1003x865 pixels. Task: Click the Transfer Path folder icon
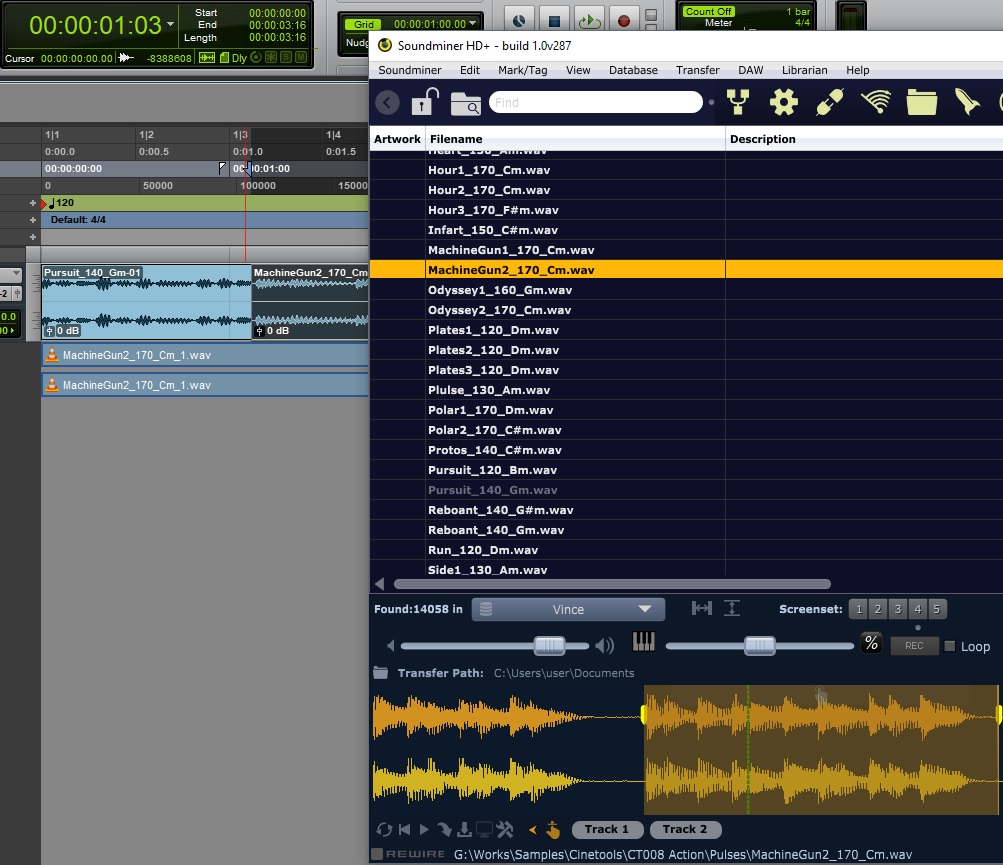pos(381,672)
